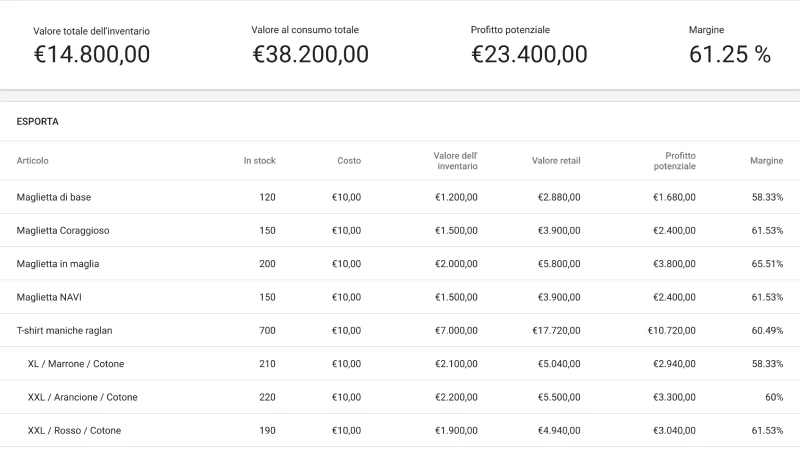The height and width of the screenshot is (450, 800).
Task: Click the Valore totale dell'inventario amount
Action: (x=91, y=55)
